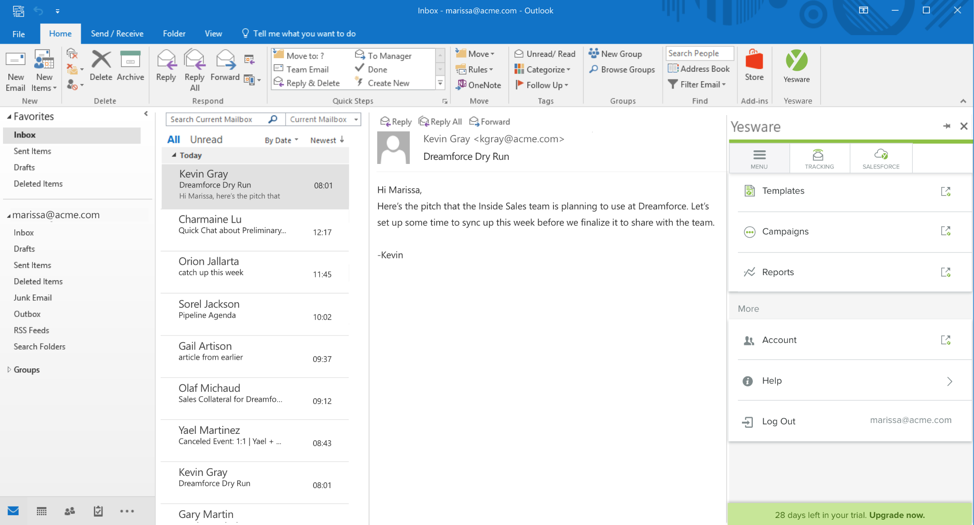
Task: Toggle Unread/Read status
Action: tap(545, 54)
